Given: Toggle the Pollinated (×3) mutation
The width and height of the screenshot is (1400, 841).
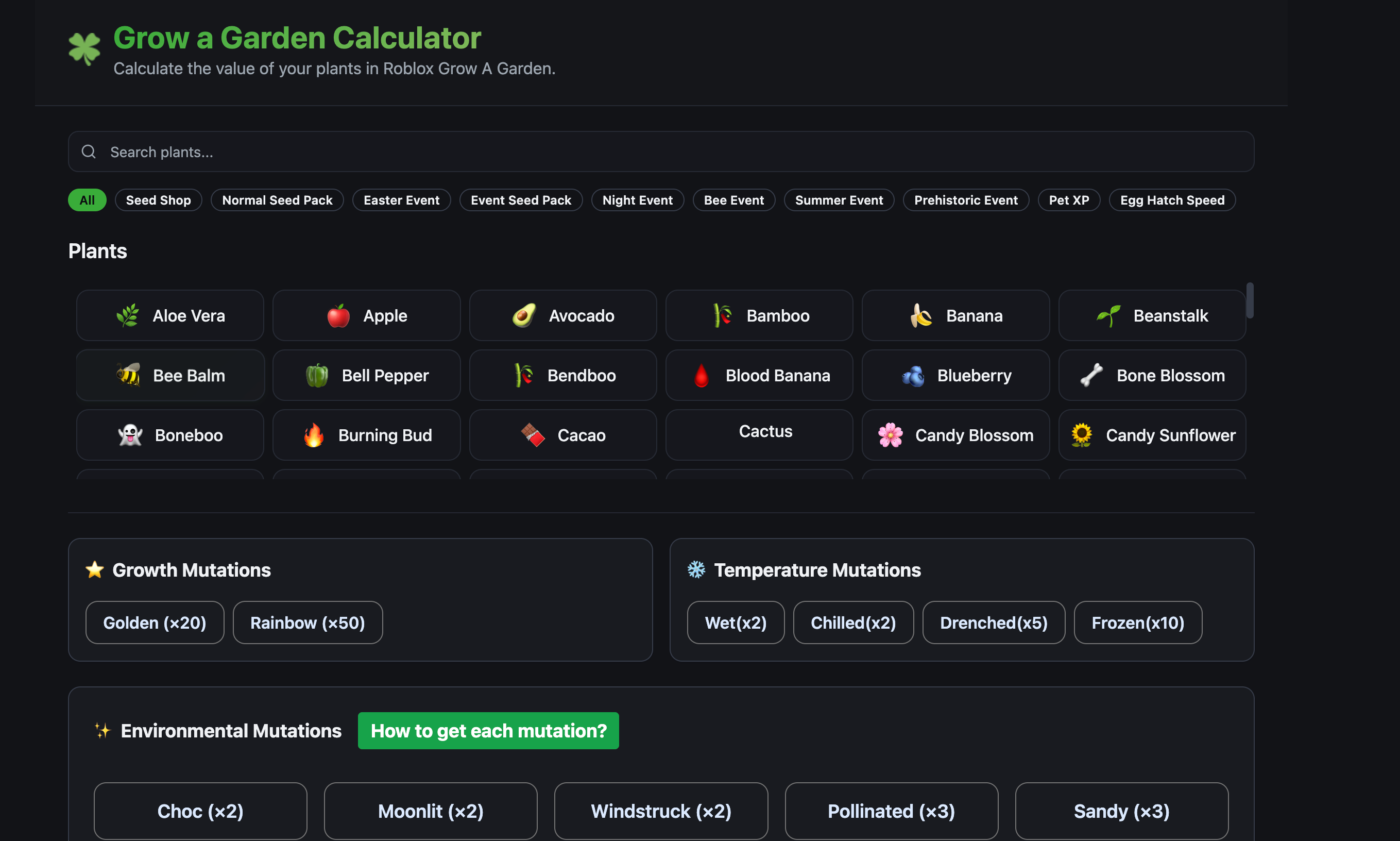Looking at the screenshot, I should click(892, 811).
